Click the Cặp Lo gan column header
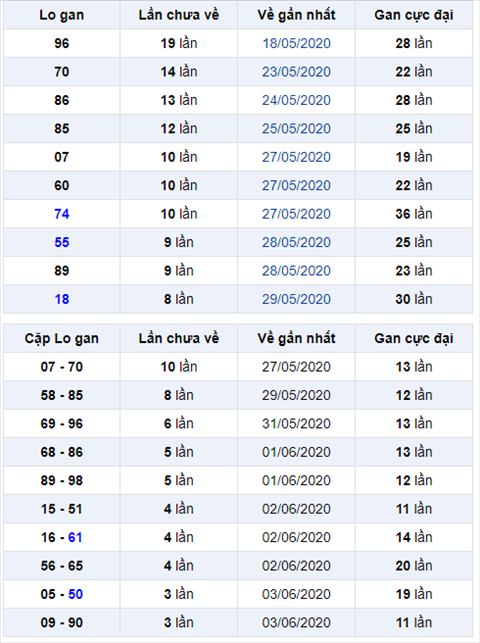The width and height of the screenshot is (480, 643). [62, 339]
